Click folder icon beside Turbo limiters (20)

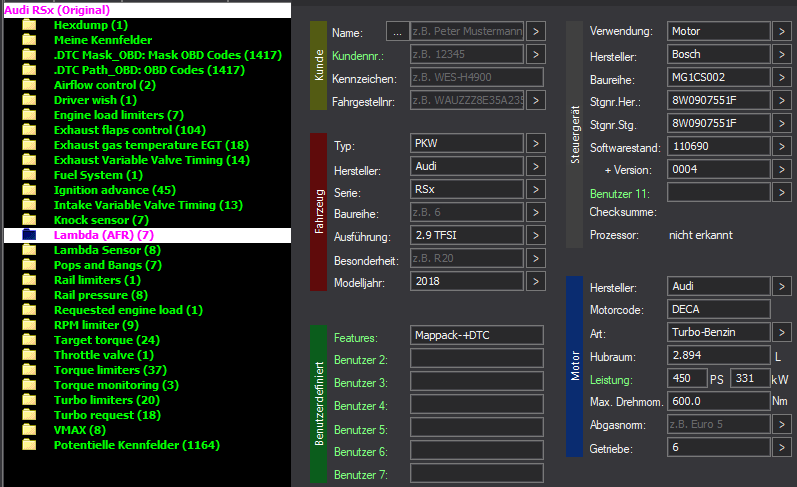29,400
